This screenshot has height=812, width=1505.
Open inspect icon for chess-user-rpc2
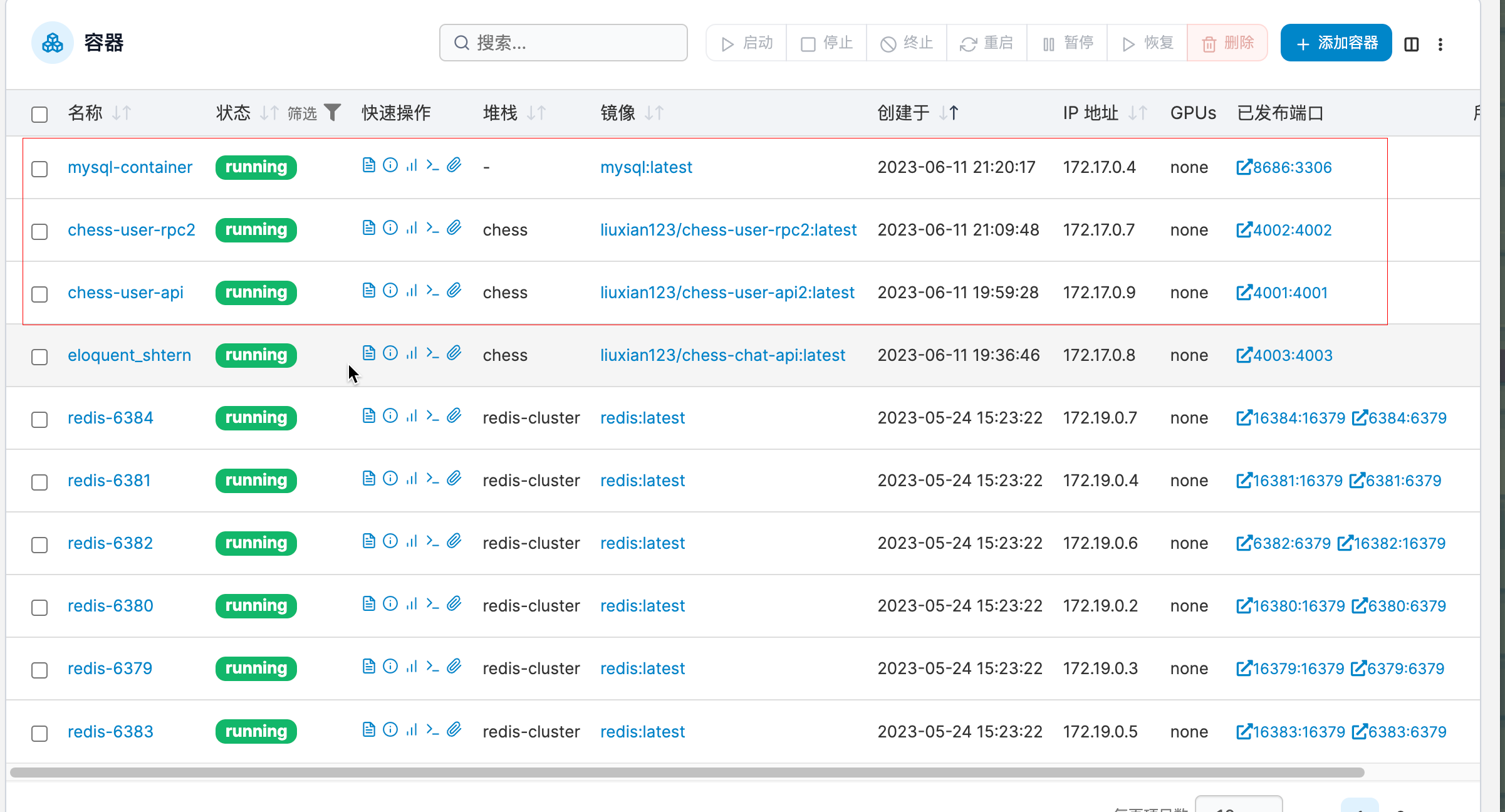point(390,227)
